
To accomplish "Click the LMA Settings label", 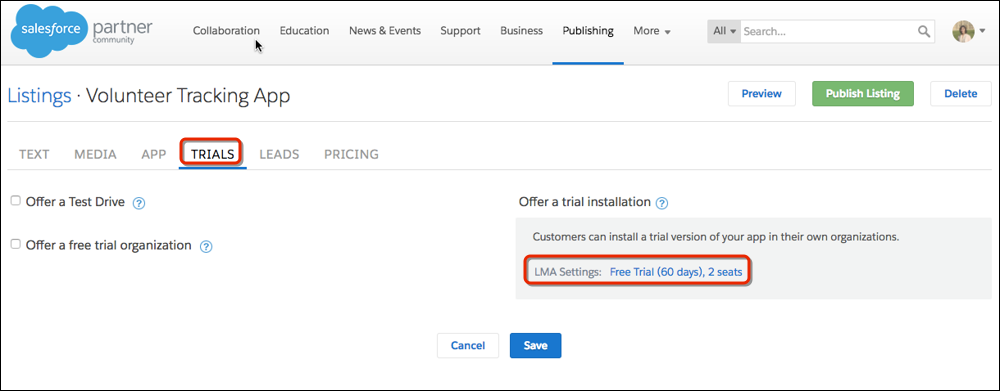I will click(x=568, y=272).
